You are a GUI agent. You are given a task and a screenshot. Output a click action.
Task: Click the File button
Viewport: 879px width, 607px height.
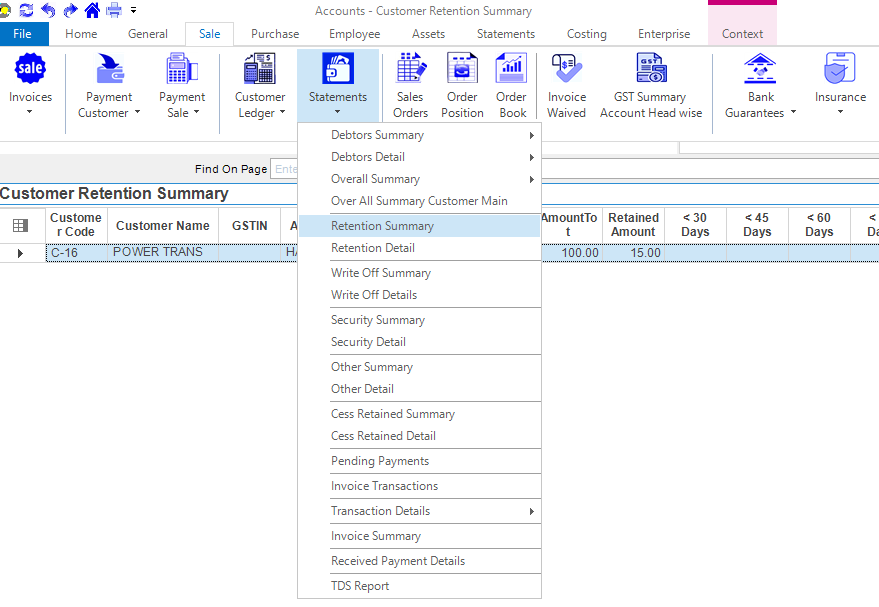[23, 34]
